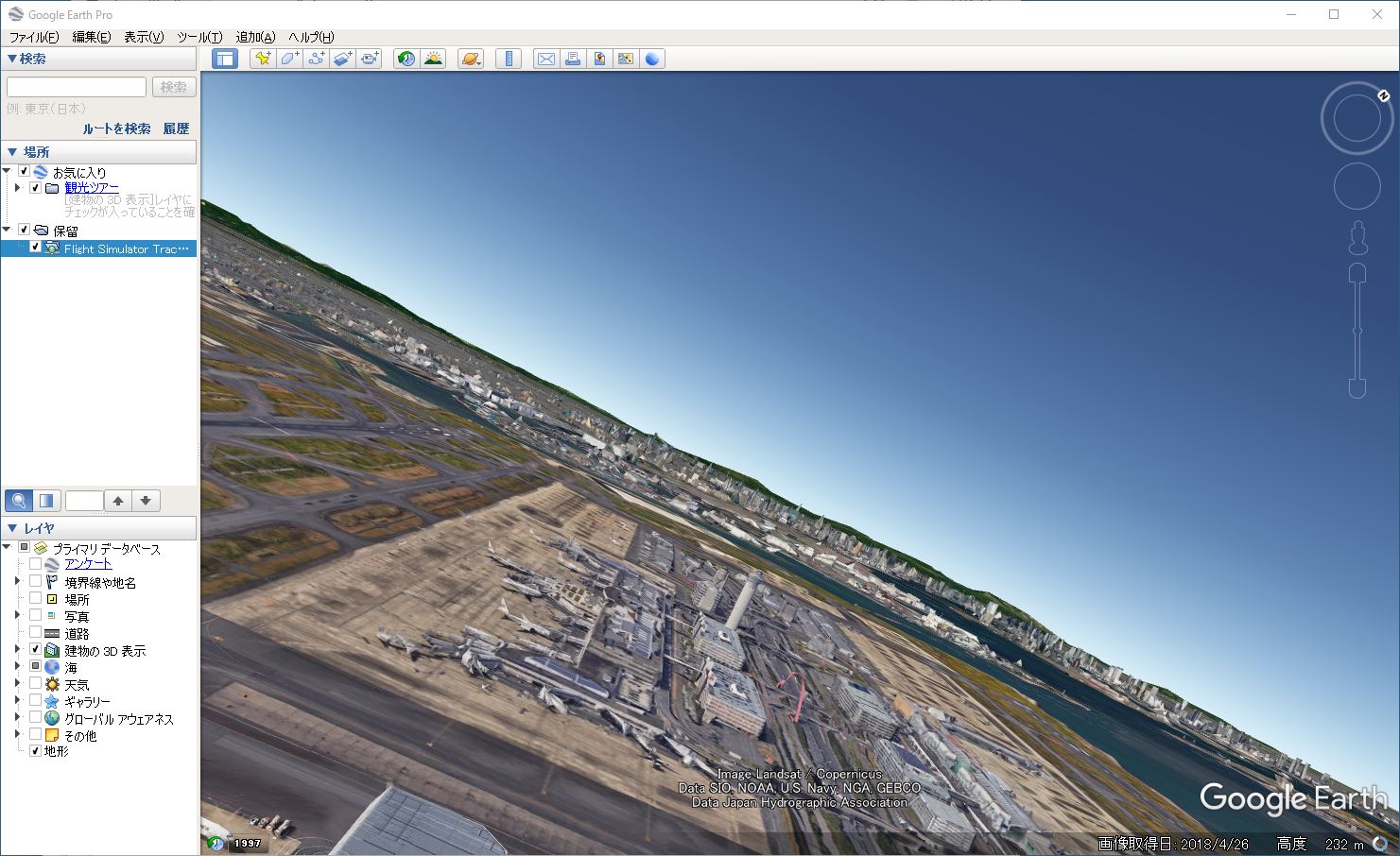This screenshot has width=1400, height=856.
Task: Open the Record a Tour camera tool
Action: tap(370, 59)
